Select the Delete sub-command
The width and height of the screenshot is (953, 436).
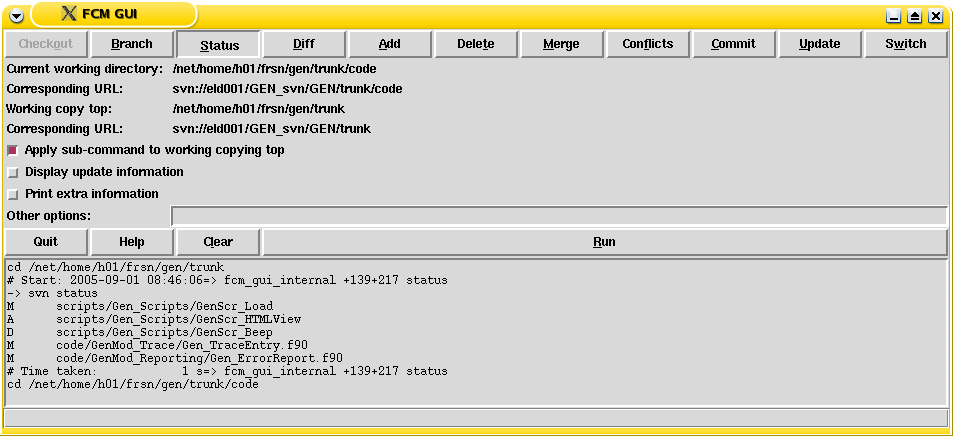point(476,44)
